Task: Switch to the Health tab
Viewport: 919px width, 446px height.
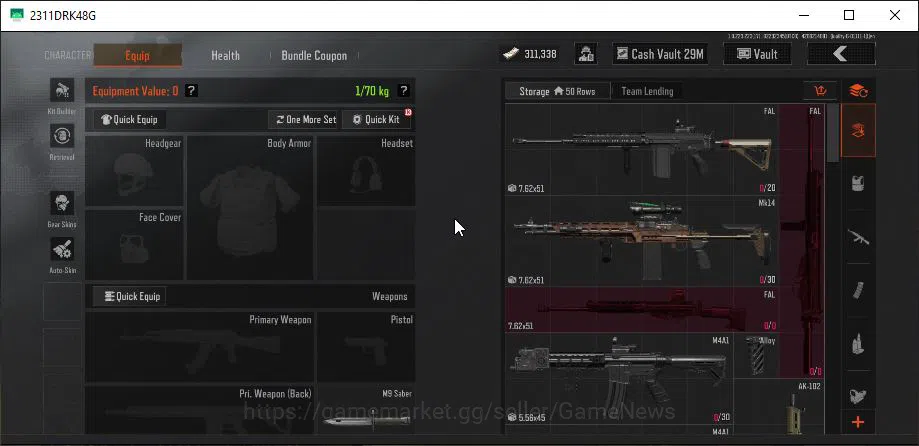Action: pyautogui.click(x=226, y=56)
